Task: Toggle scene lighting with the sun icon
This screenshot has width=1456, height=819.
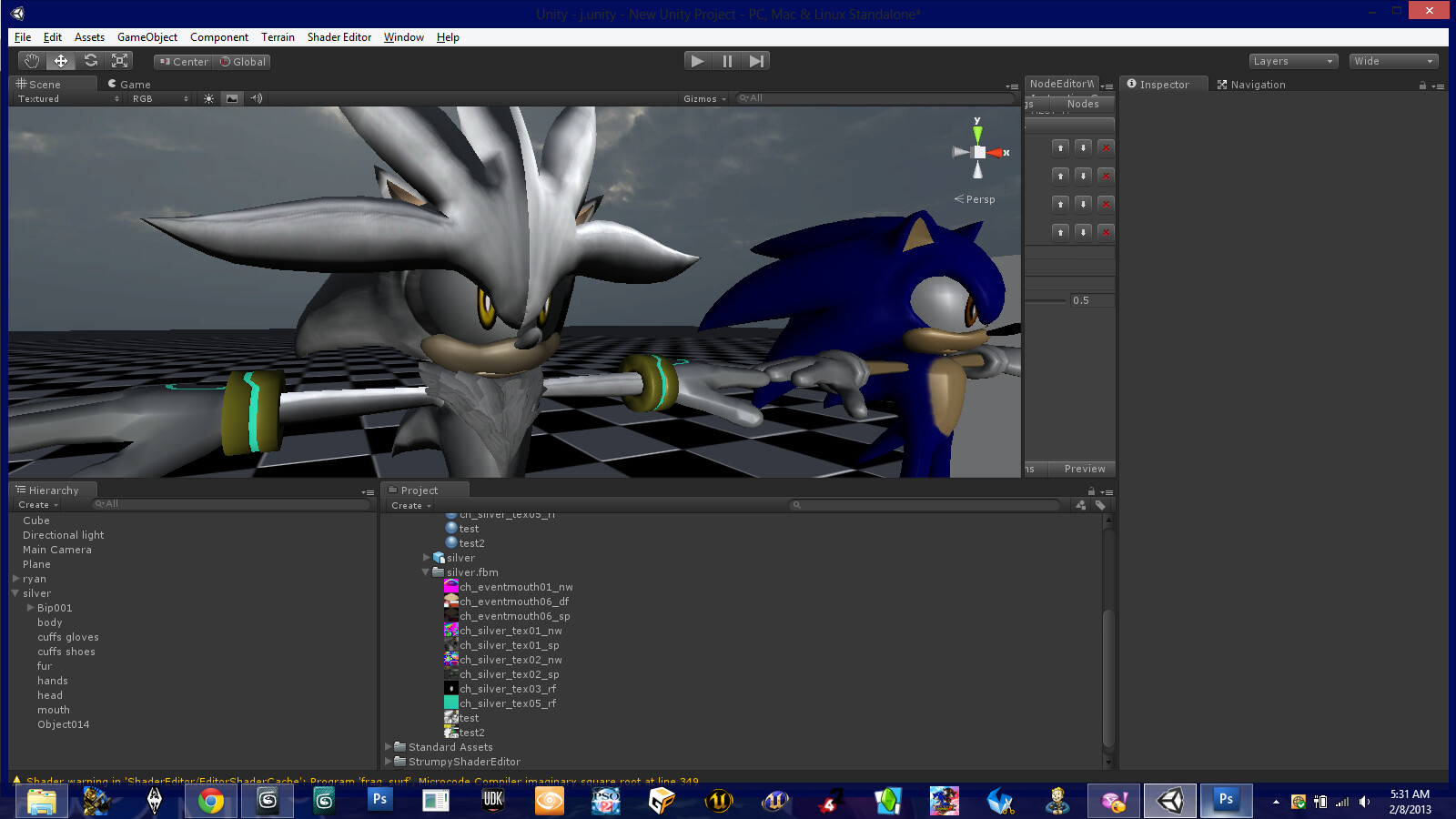Action: pyautogui.click(x=208, y=98)
